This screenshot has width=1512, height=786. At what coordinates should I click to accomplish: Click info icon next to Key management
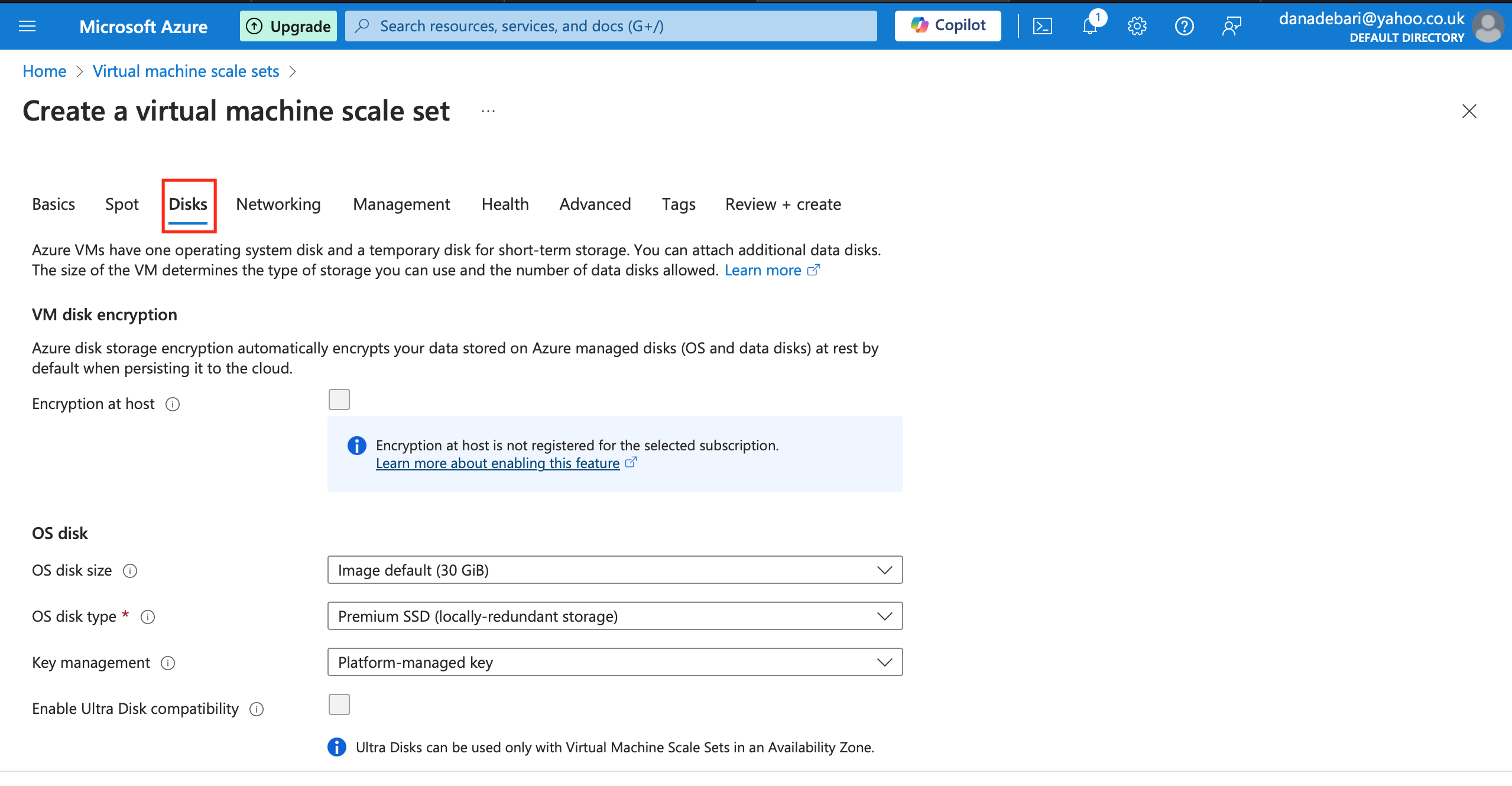(x=168, y=663)
